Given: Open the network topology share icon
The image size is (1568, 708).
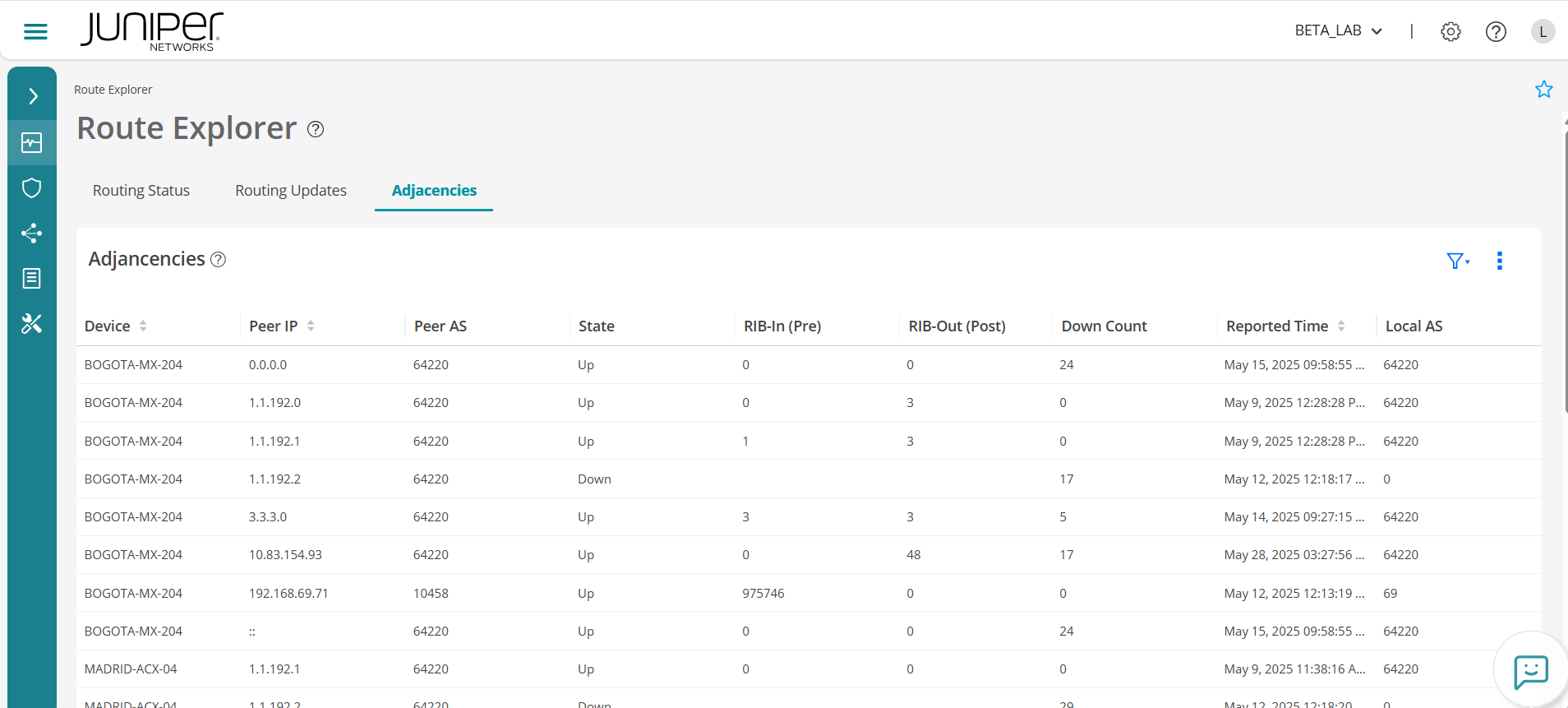Looking at the screenshot, I should click(x=32, y=234).
